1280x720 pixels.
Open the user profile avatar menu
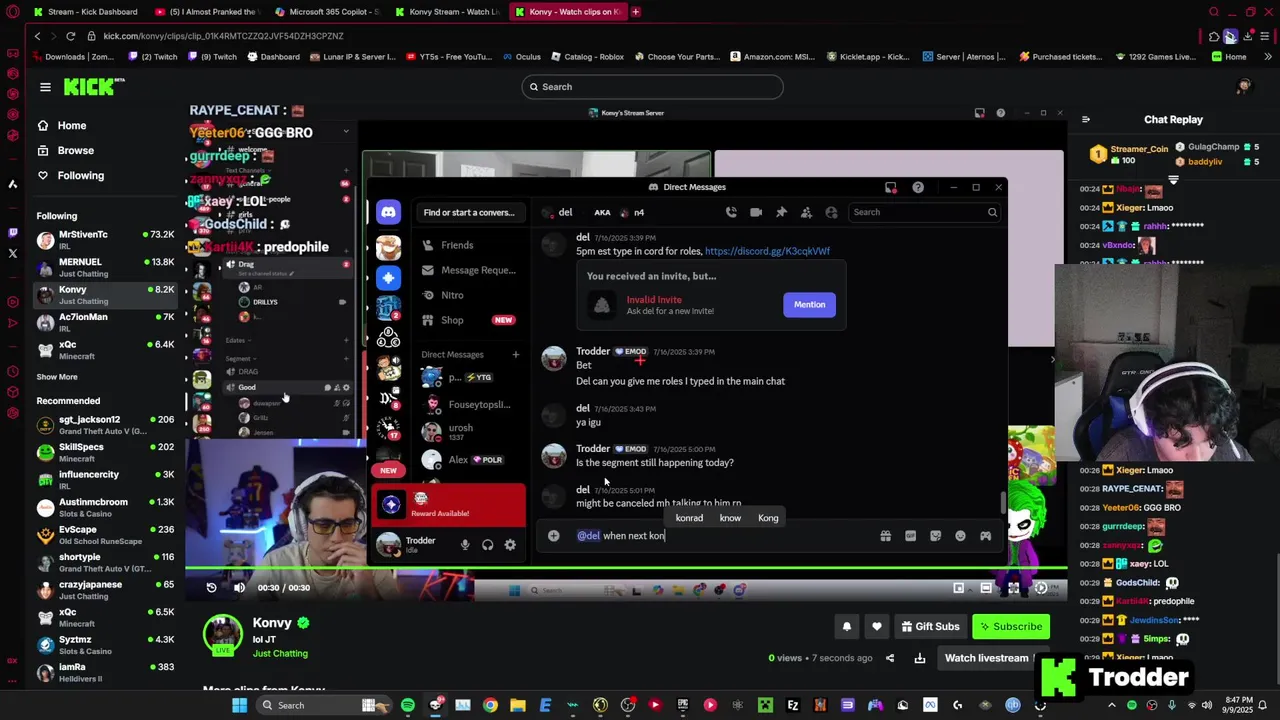(1243, 87)
